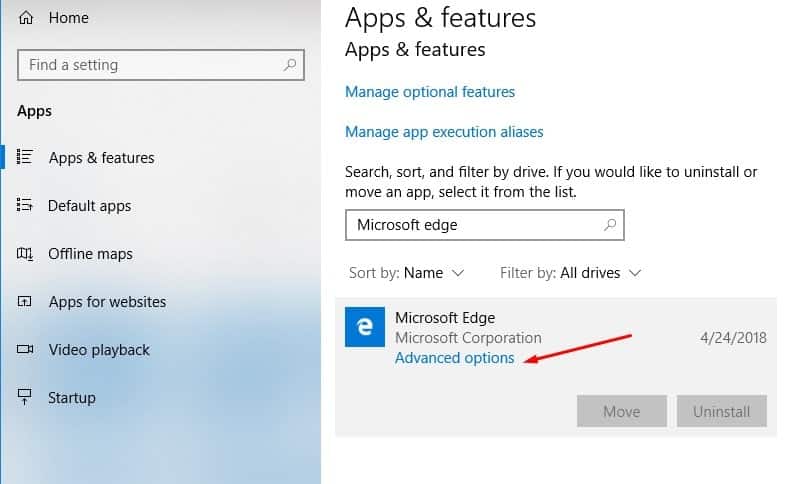Go to Video playback settings
Screen dimensions: 795x484
(98, 350)
